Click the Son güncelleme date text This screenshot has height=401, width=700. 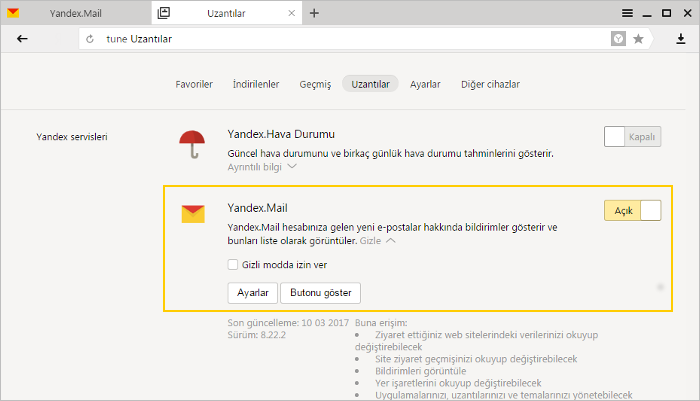pyautogui.click(x=288, y=323)
